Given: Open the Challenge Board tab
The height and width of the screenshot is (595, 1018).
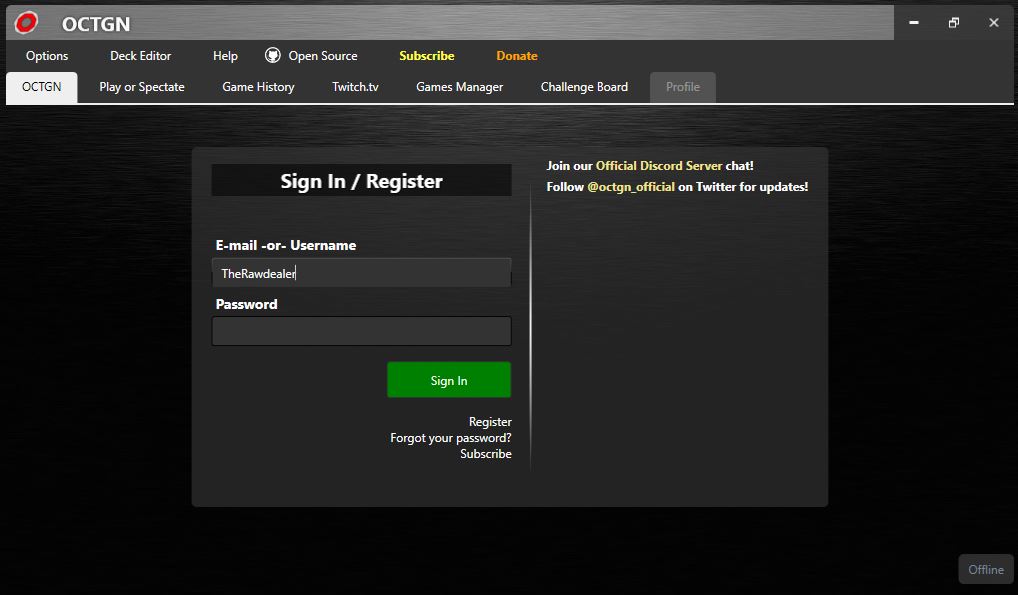Looking at the screenshot, I should click(584, 87).
